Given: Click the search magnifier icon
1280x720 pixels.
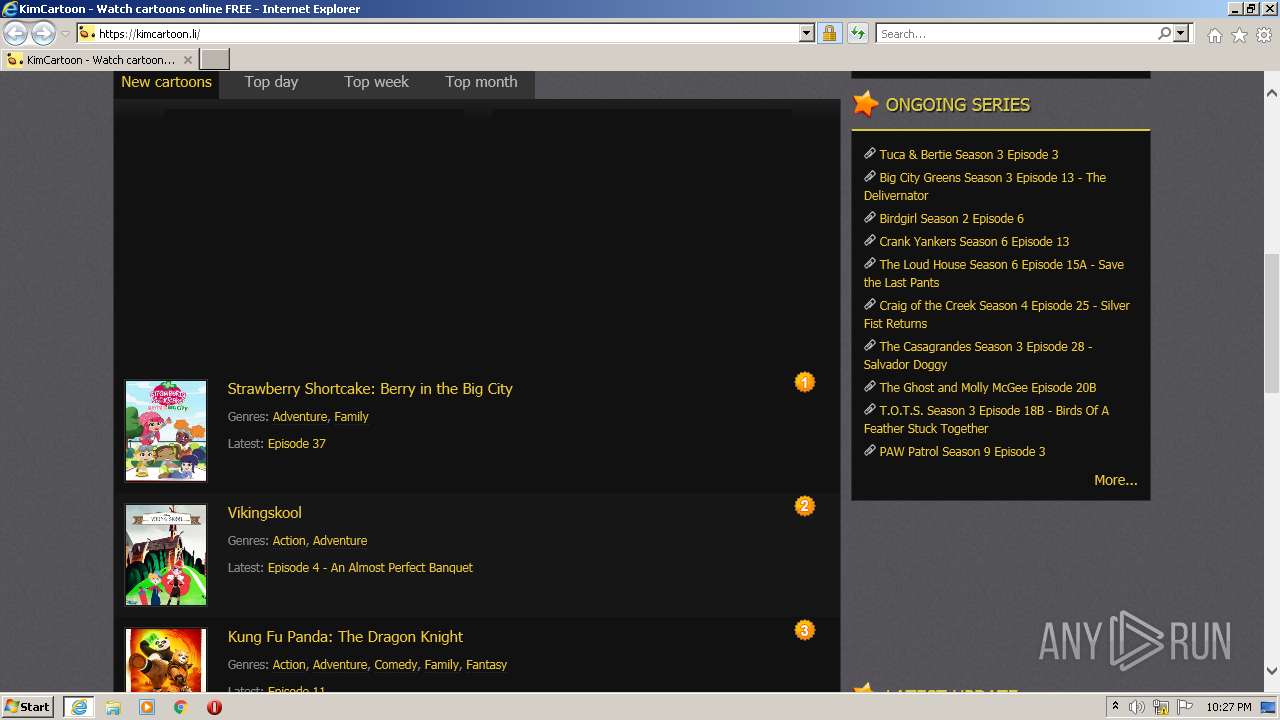Looking at the screenshot, I should (x=1164, y=33).
